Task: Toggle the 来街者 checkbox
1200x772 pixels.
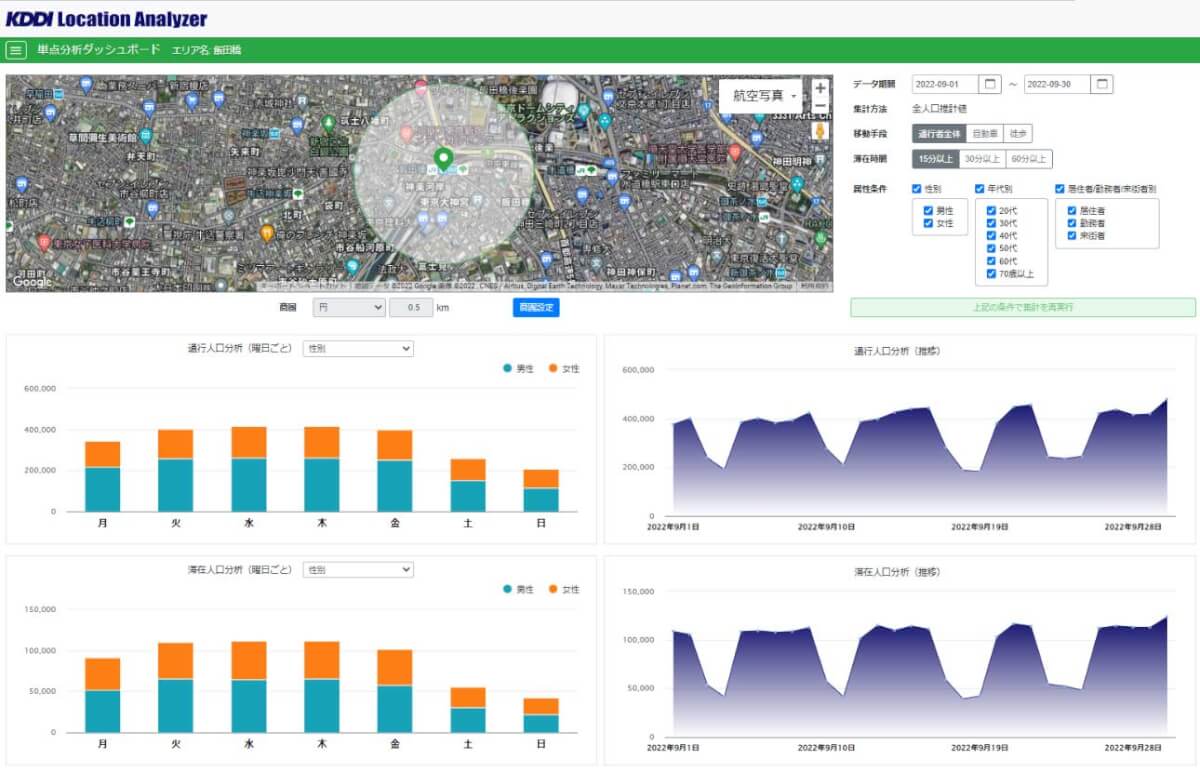Action: (1071, 236)
